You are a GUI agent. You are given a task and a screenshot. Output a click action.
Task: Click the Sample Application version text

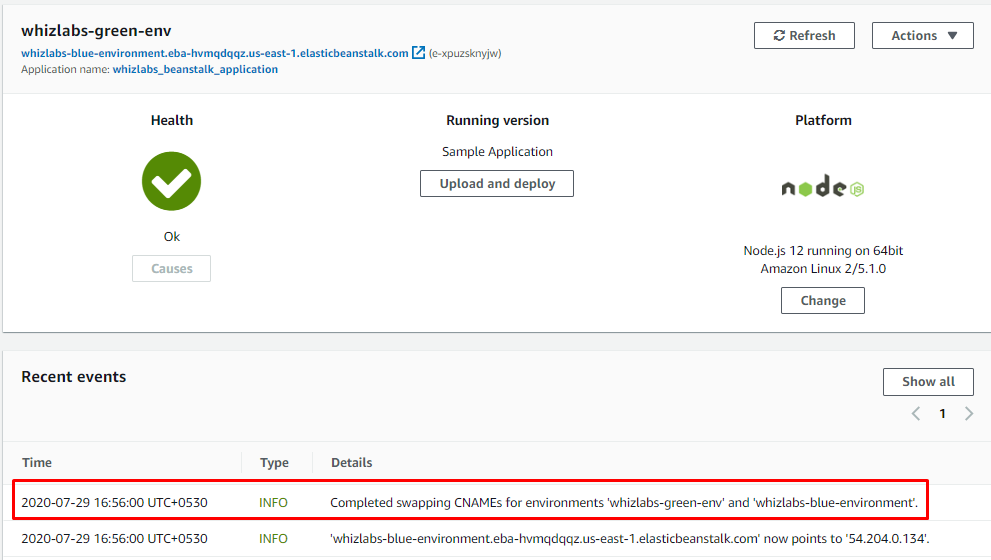pos(497,152)
